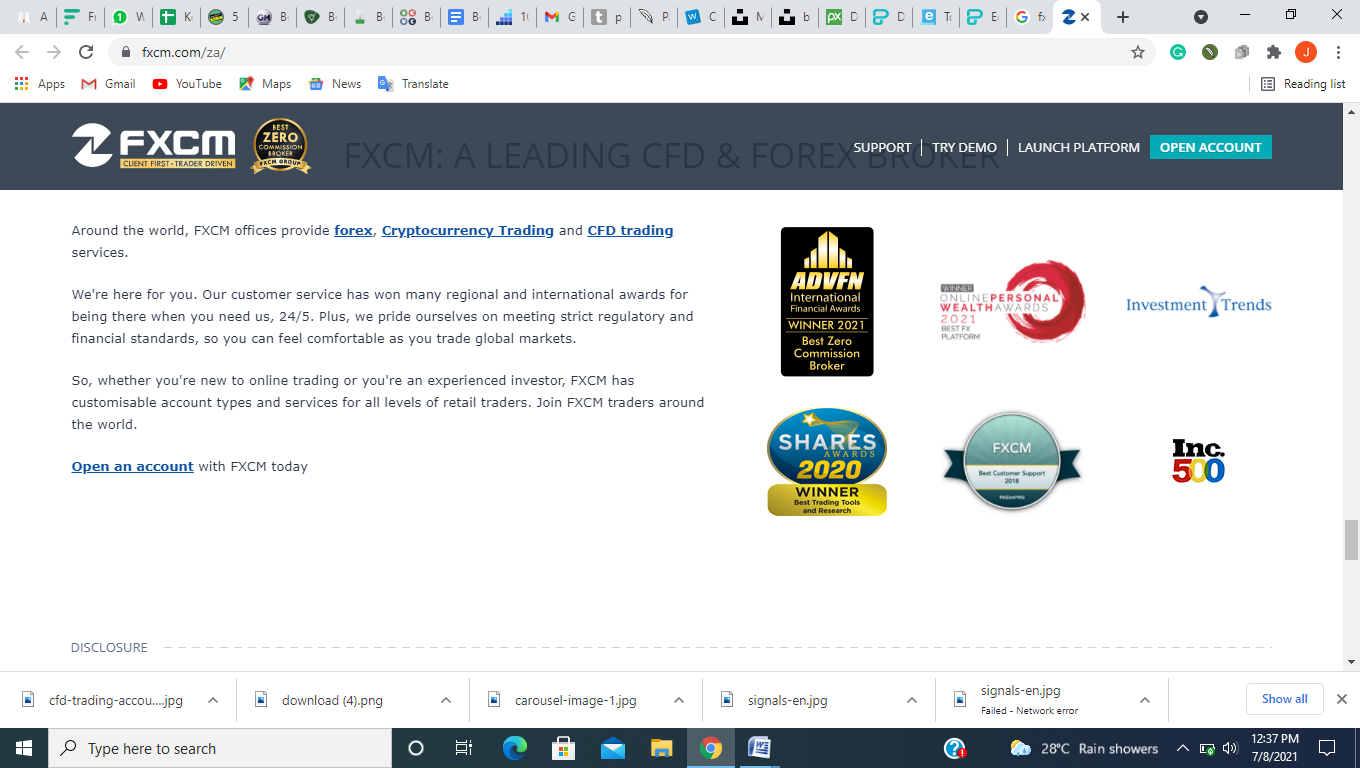Click the FXCM Best Customer Support badge
This screenshot has width=1360, height=768.
pos(1012,461)
